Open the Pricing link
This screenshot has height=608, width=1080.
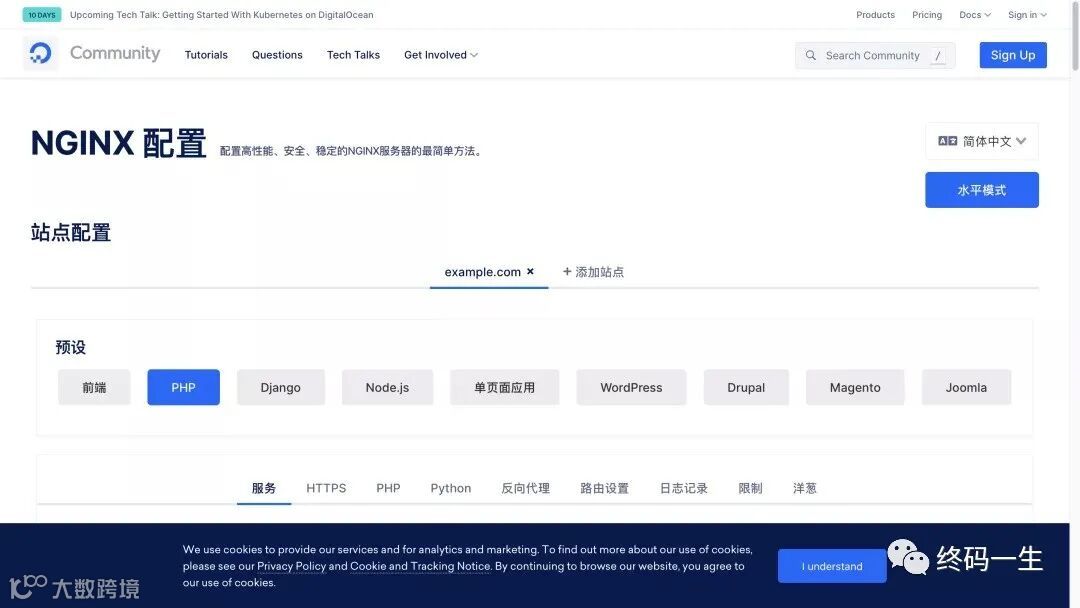927,14
